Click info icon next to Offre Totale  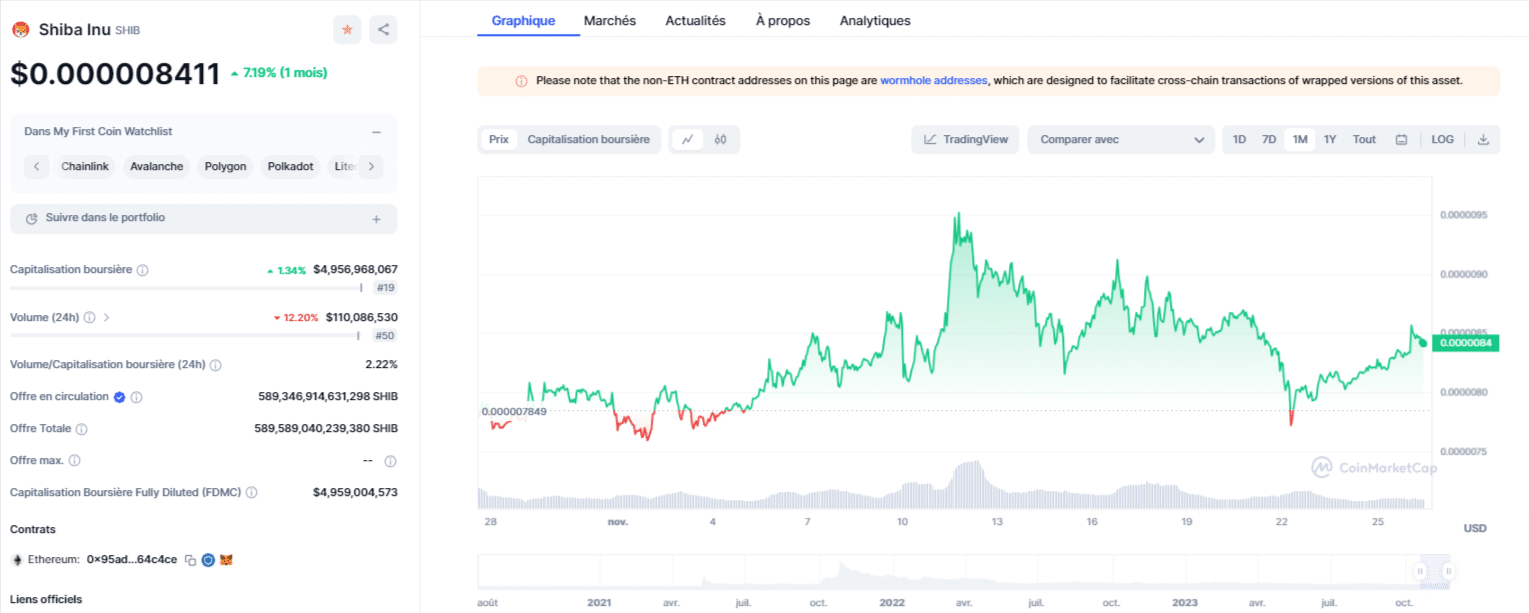coord(81,429)
